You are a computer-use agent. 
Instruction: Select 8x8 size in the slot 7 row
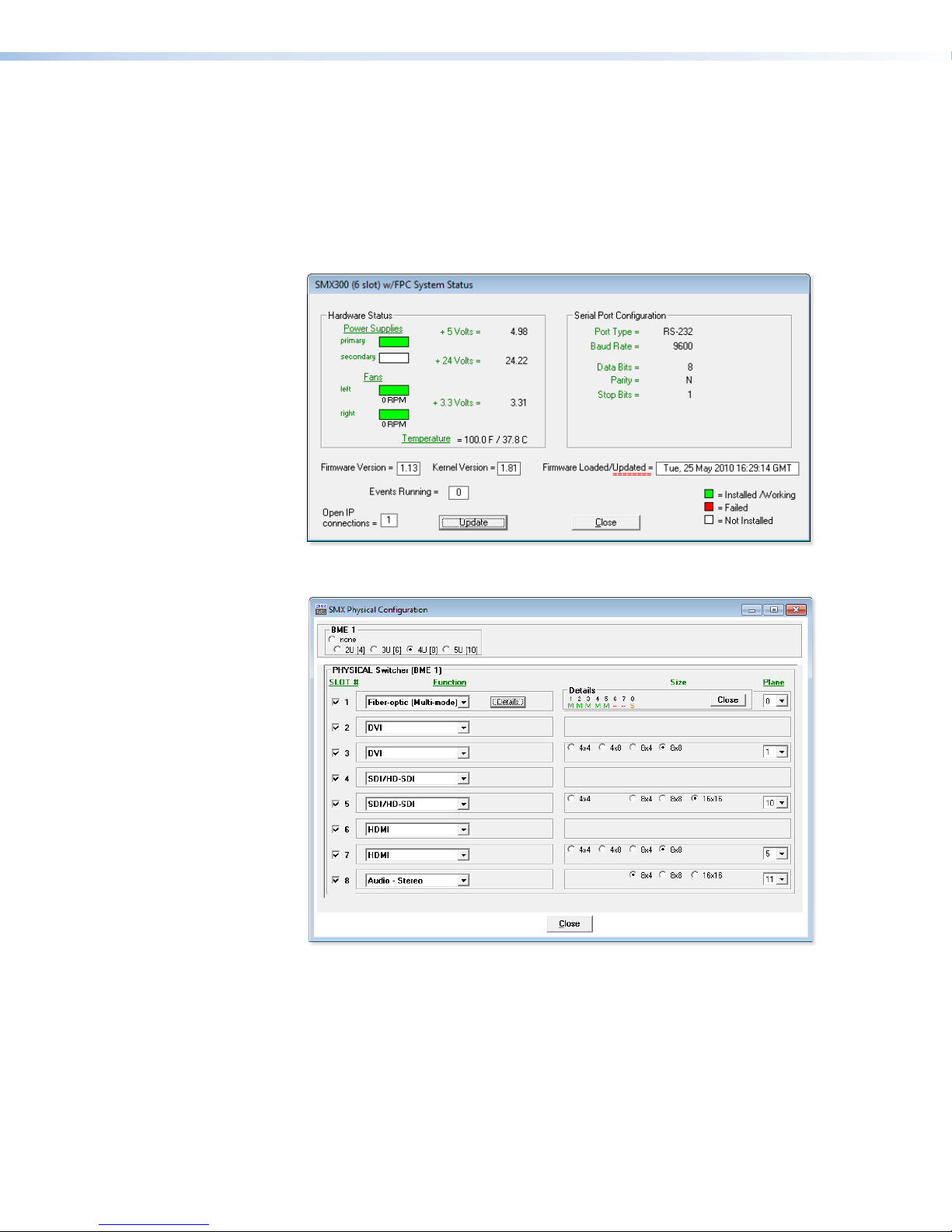pyautogui.click(x=663, y=850)
